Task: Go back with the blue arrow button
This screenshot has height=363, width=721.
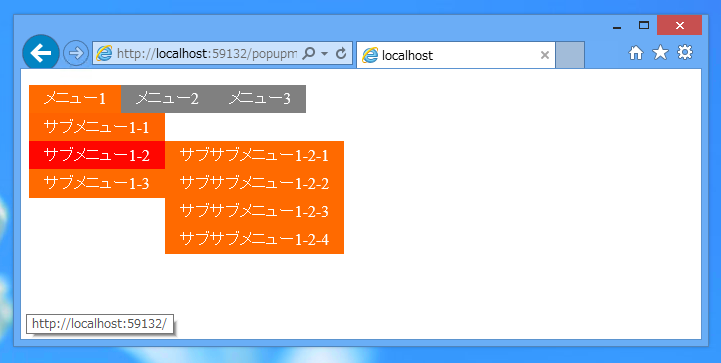Action: 41,53
